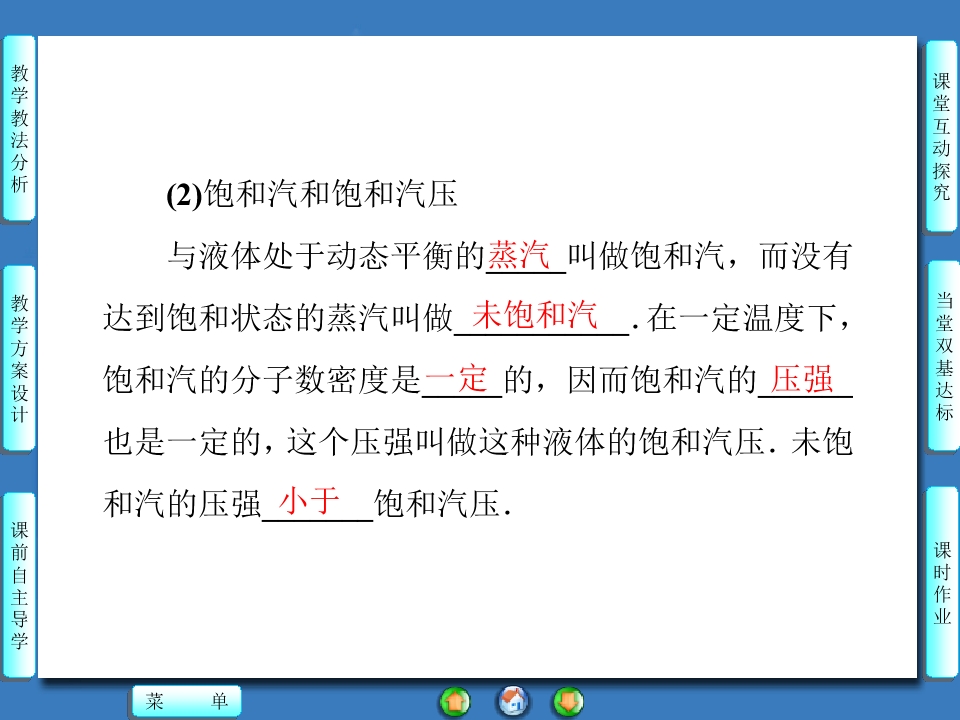This screenshot has width=960, height=720.
Task: Select the 课前自主导学 tab
Action: (x=19, y=585)
